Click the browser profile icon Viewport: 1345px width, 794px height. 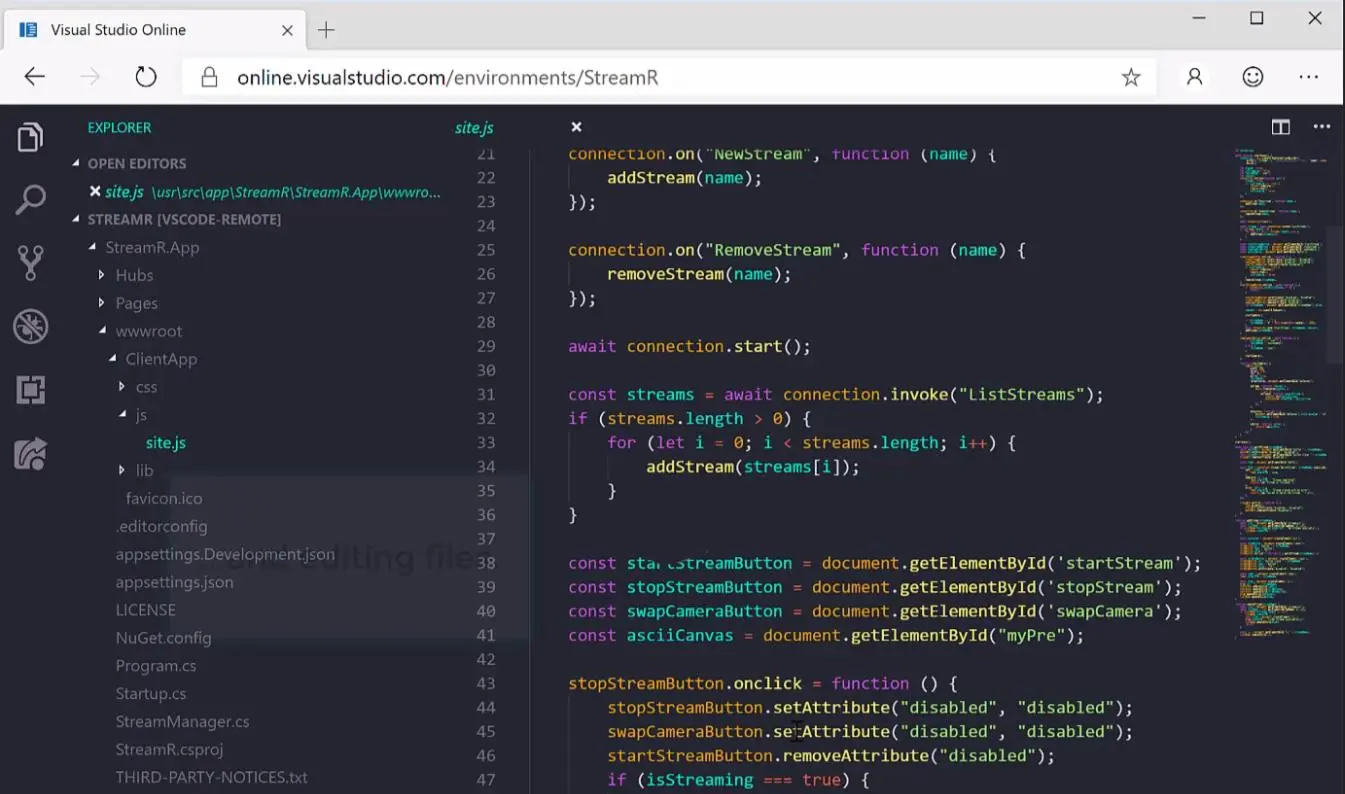(1193, 76)
